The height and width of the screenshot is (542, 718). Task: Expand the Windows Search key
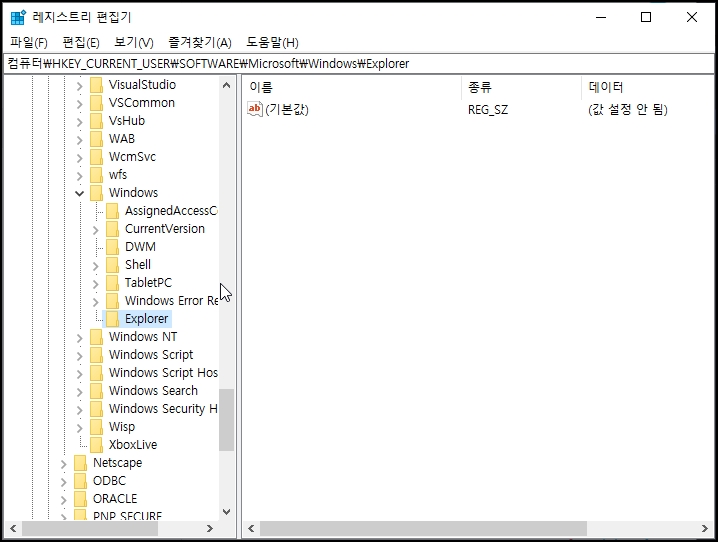pyautogui.click(x=80, y=392)
